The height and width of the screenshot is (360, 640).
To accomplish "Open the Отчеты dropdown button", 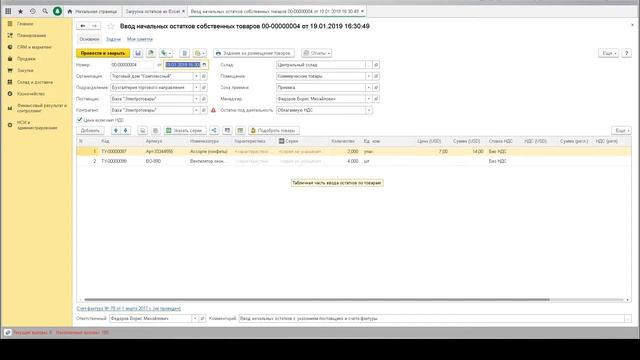I will pos(317,53).
